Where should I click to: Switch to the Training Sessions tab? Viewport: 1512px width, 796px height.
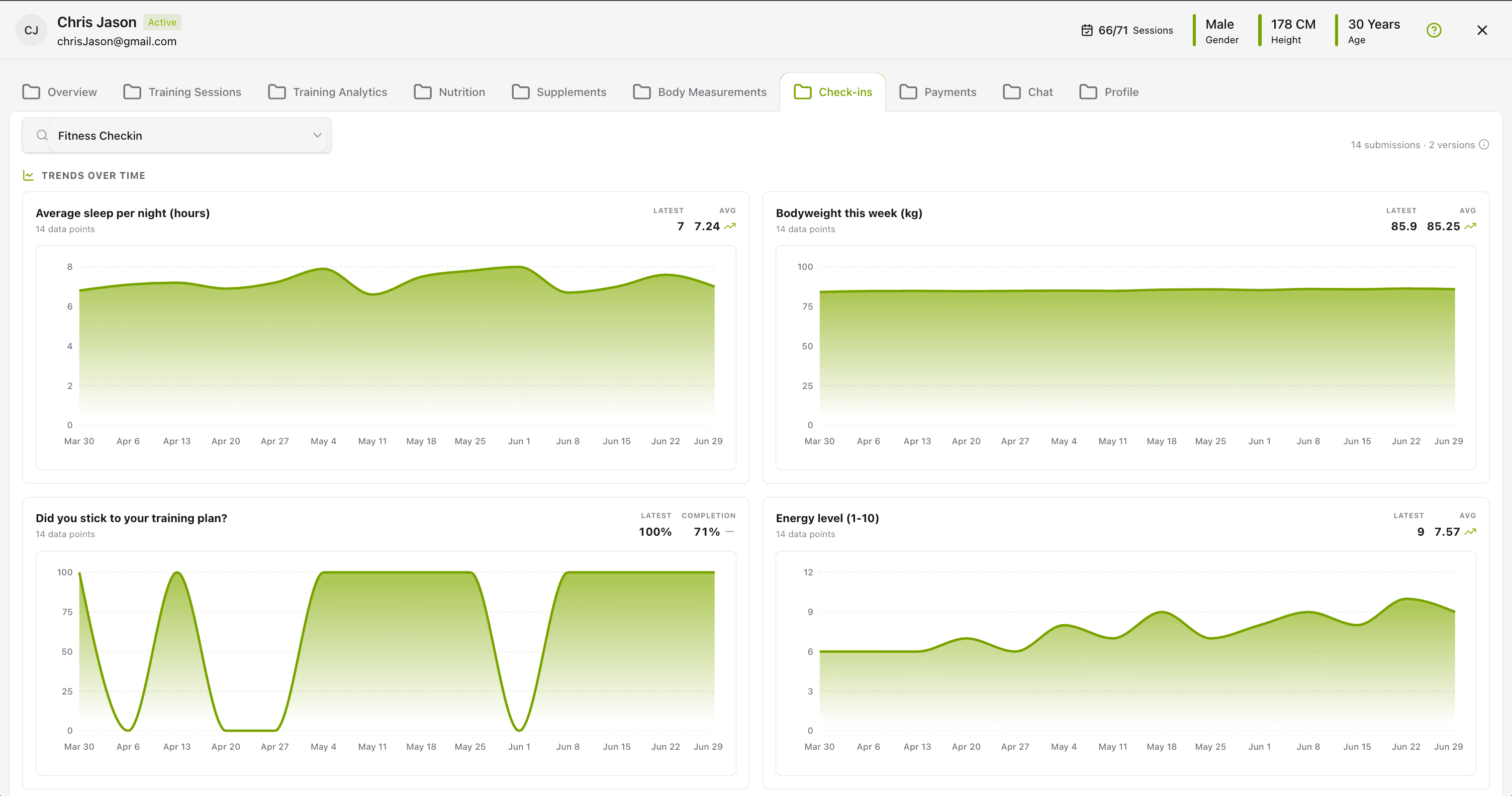click(182, 92)
